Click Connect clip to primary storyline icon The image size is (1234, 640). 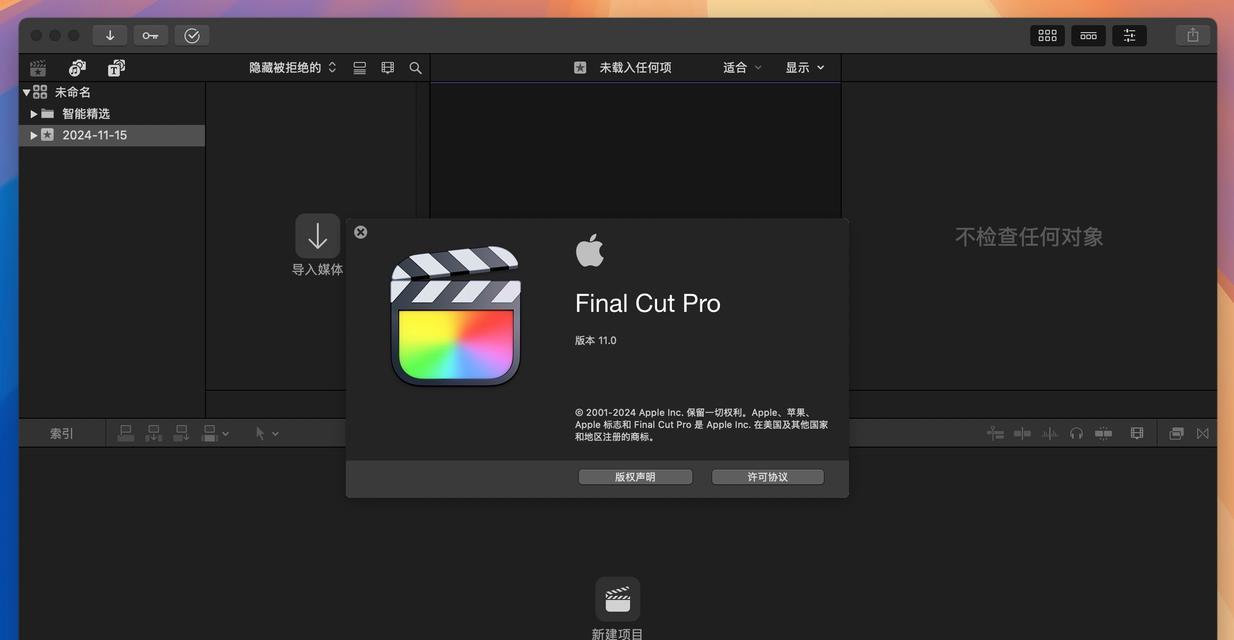click(x=126, y=433)
